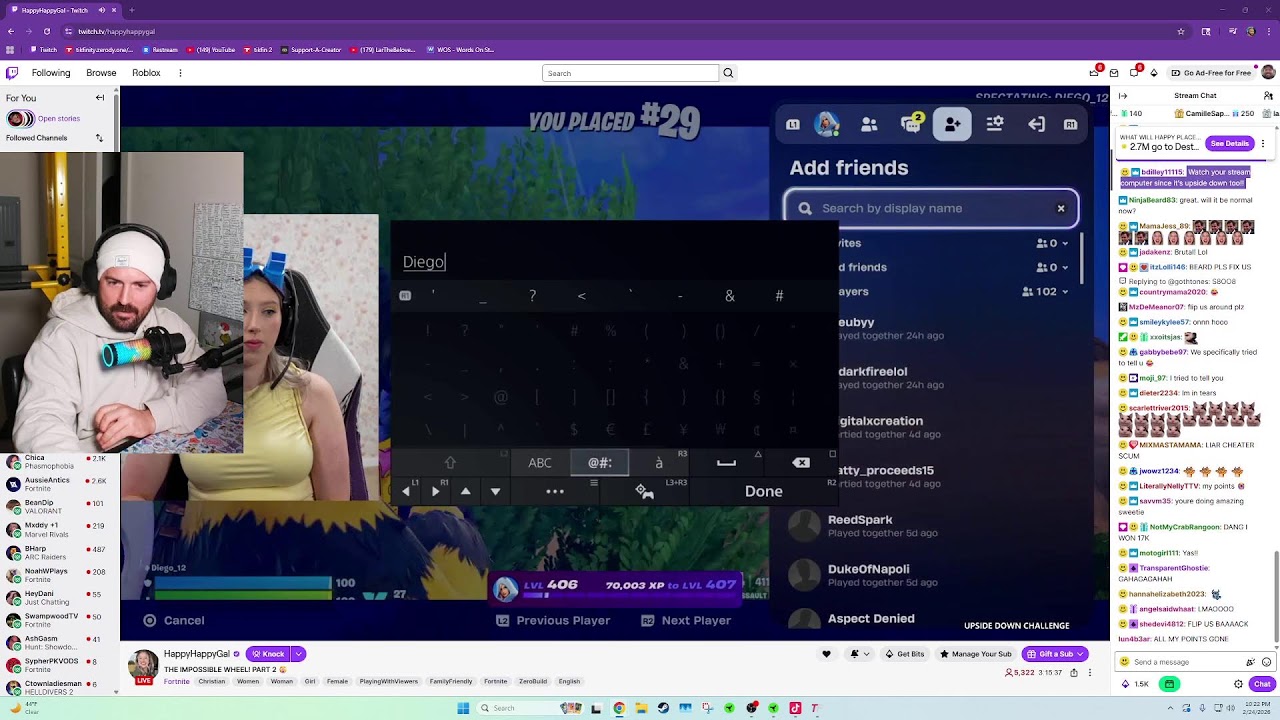Open AussieAntics channel in sidebar

(59, 484)
